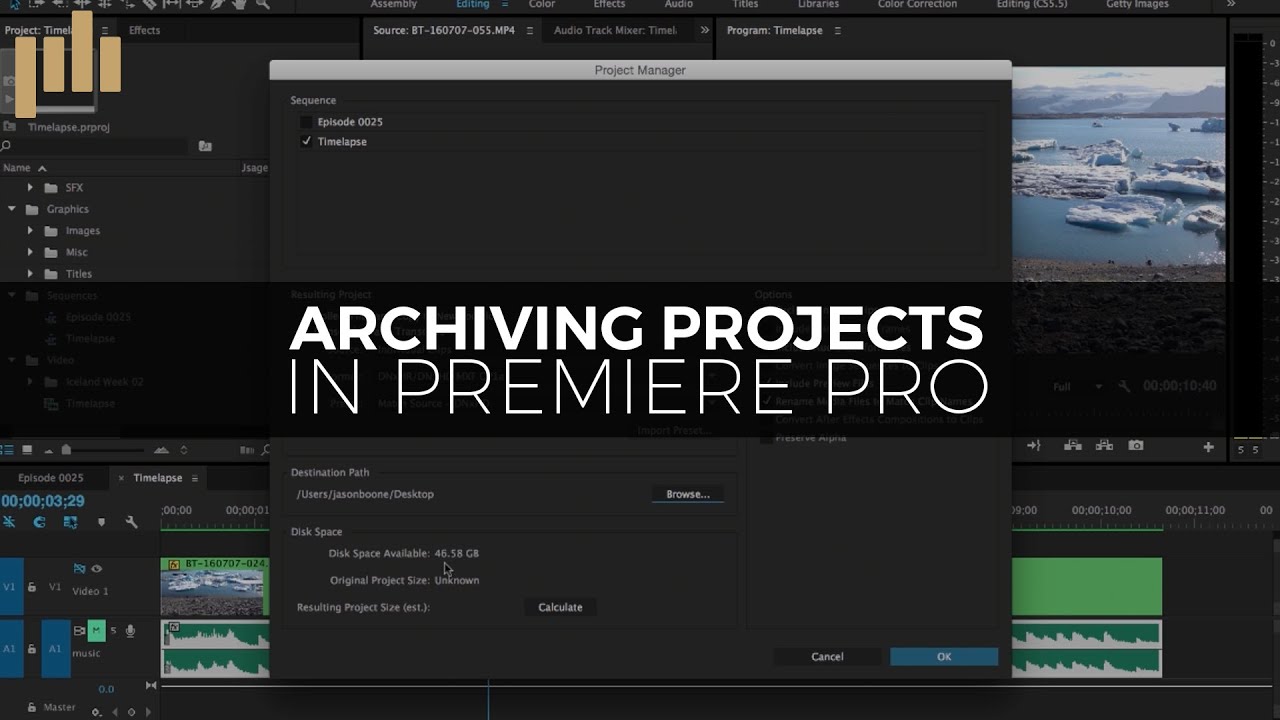The image size is (1280, 720).
Task: Open the Timelapse timeline panel menu
Action: (x=195, y=478)
